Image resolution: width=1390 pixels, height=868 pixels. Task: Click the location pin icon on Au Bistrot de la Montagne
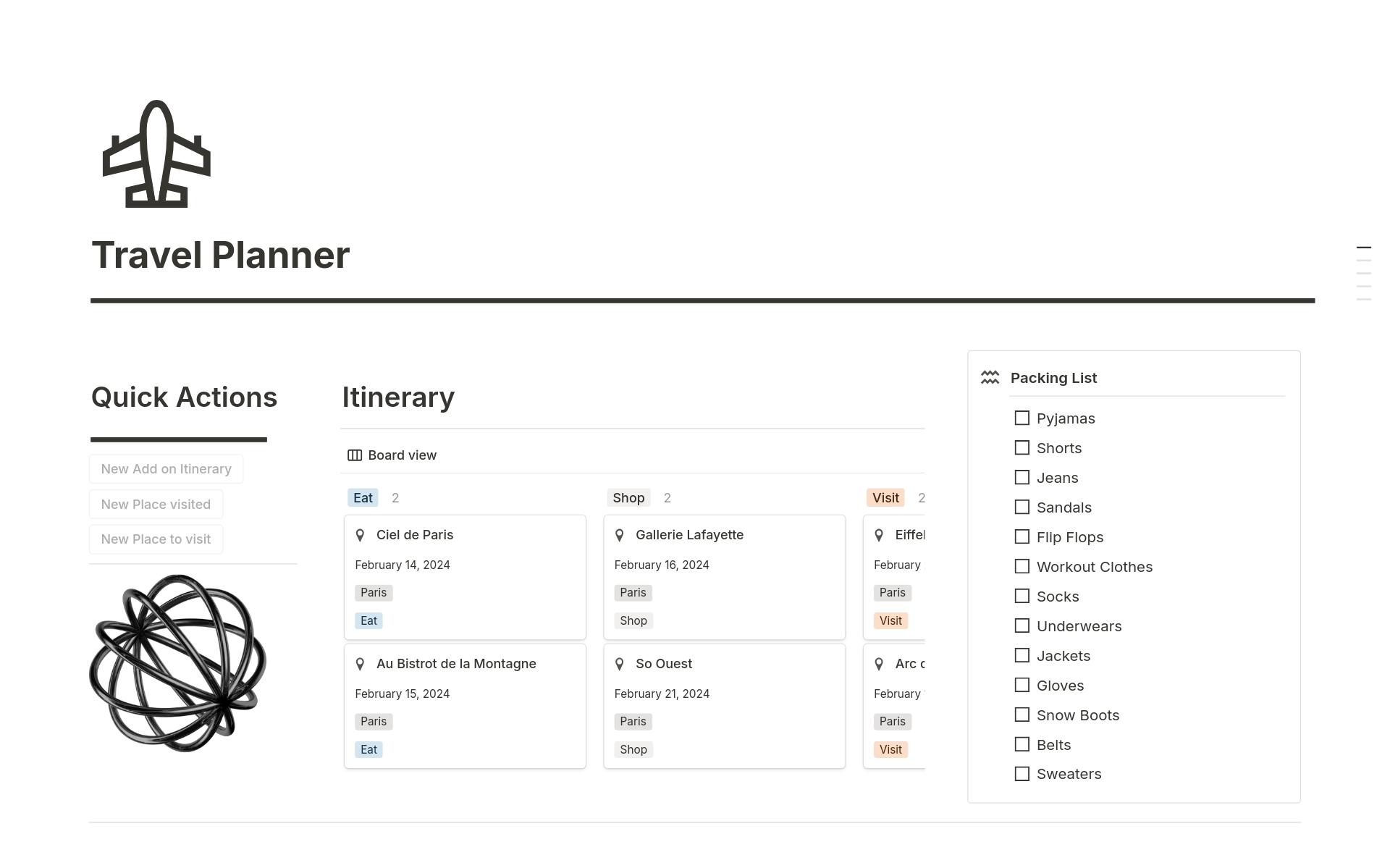[x=362, y=663]
